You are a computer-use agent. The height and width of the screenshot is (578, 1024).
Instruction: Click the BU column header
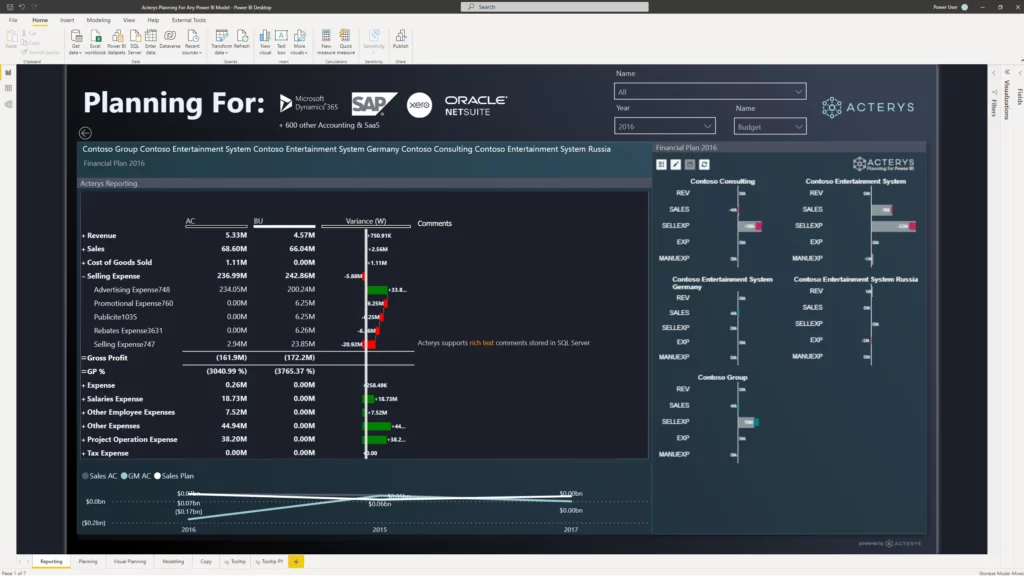[x=259, y=221]
